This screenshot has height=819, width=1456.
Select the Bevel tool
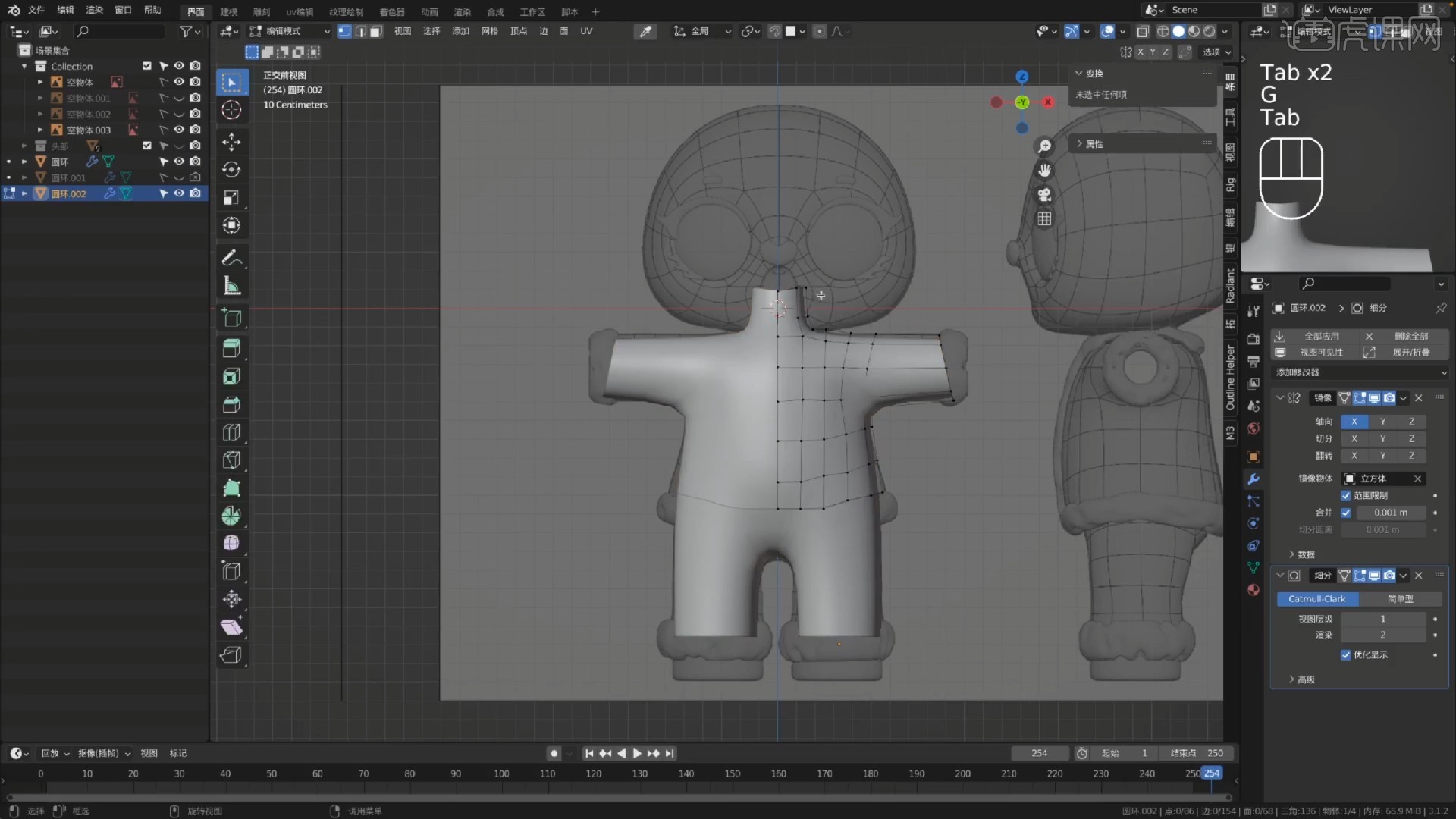coord(231,405)
